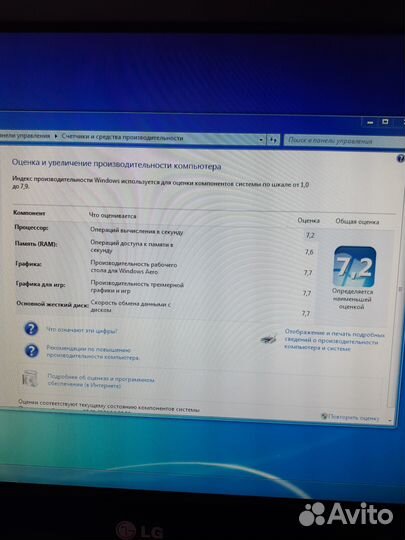
Task: Click the search field 'Поиск в панели управления'
Action: pos(343,141)
